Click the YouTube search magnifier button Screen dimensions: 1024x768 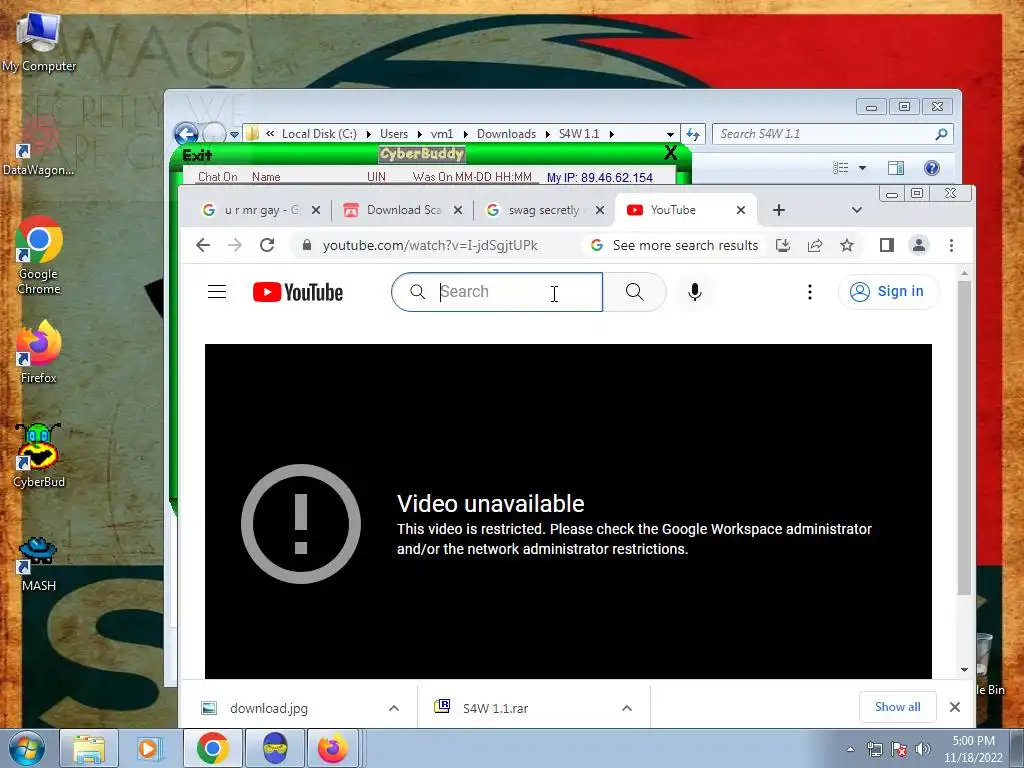(x=634, y=292)
